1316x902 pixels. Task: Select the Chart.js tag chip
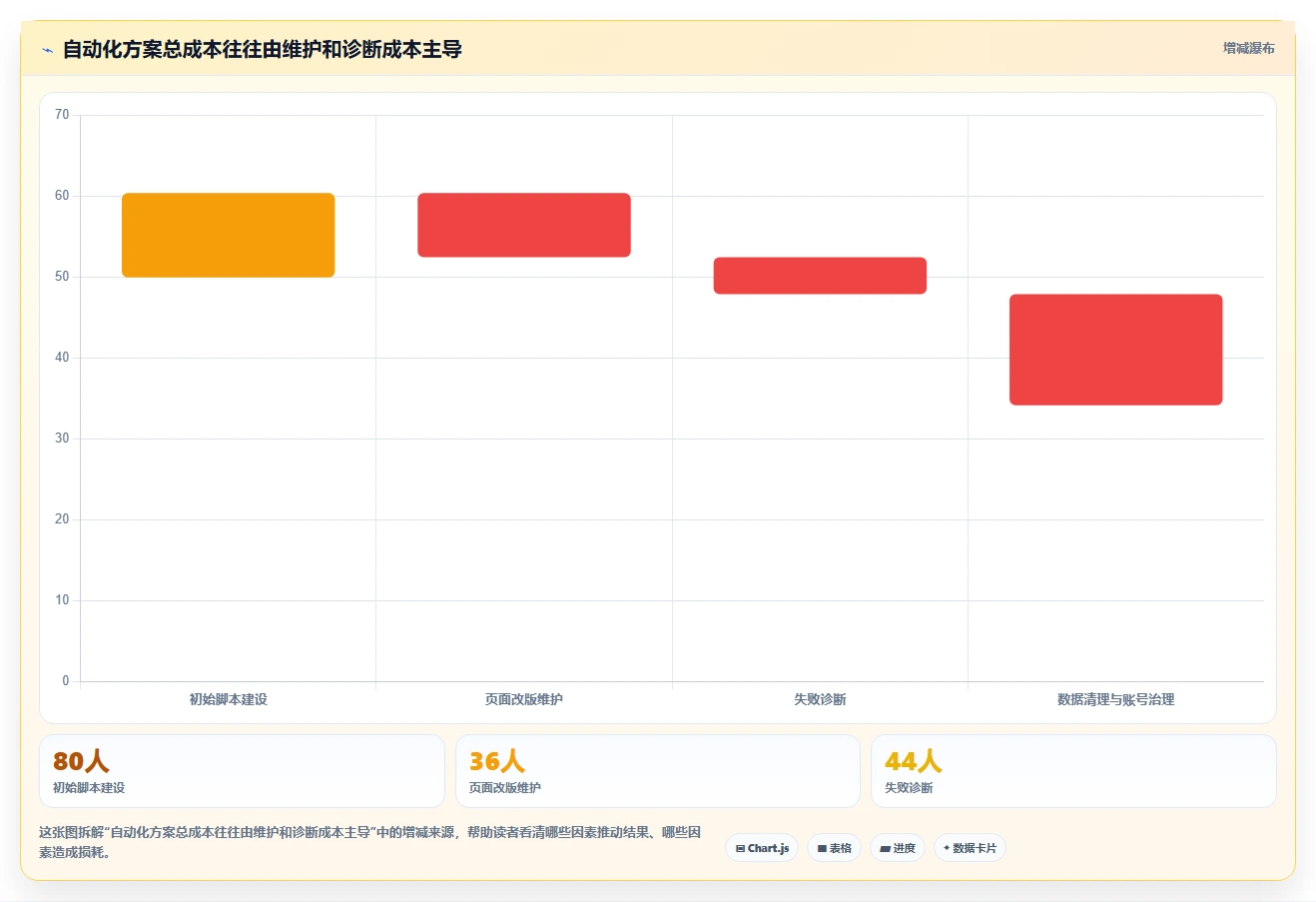pos(762,848)
